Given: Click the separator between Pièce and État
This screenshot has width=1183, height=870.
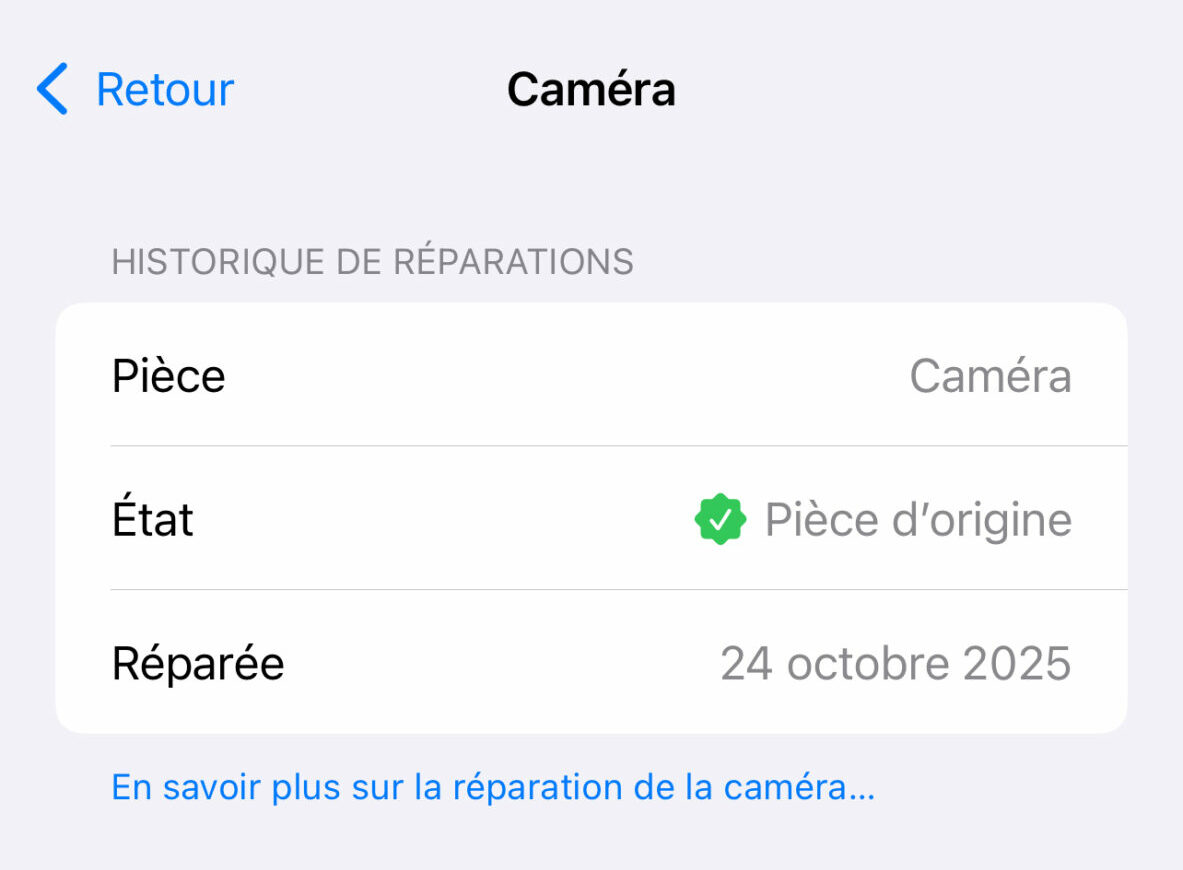Looking at the screenshot, I should 618,446.
